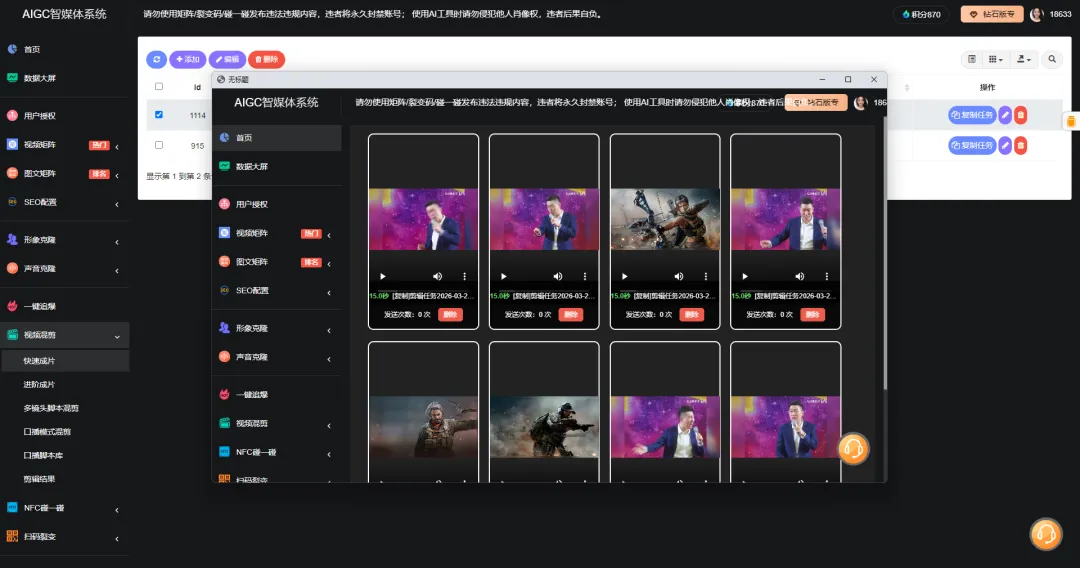1080x568 pixels.
Task: Click the 编辑 button in main toolbar
Action: pos(227,59)
